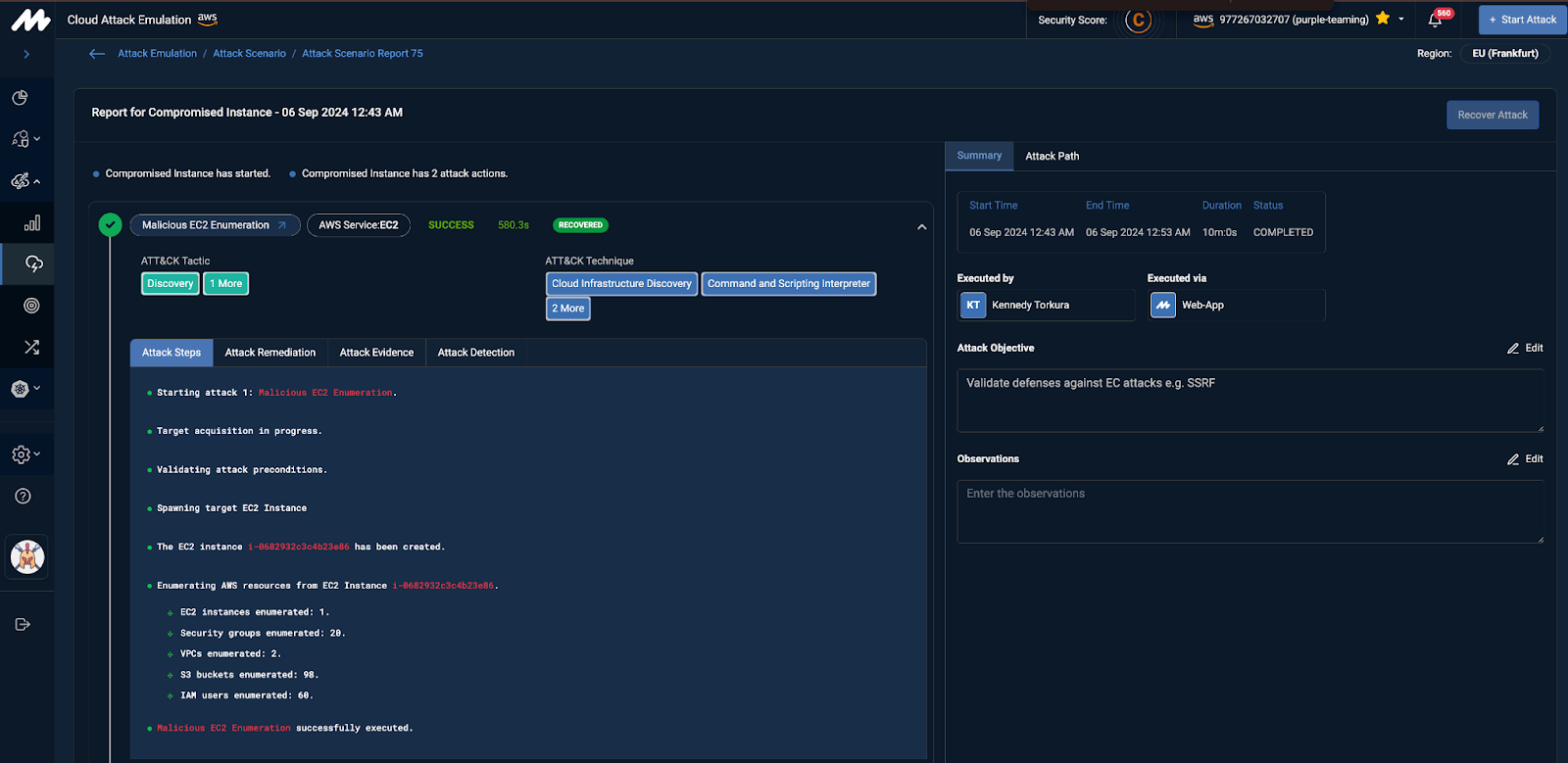
Task: Click the user avatar in the sidebar
Action: (x=27, y=557)
